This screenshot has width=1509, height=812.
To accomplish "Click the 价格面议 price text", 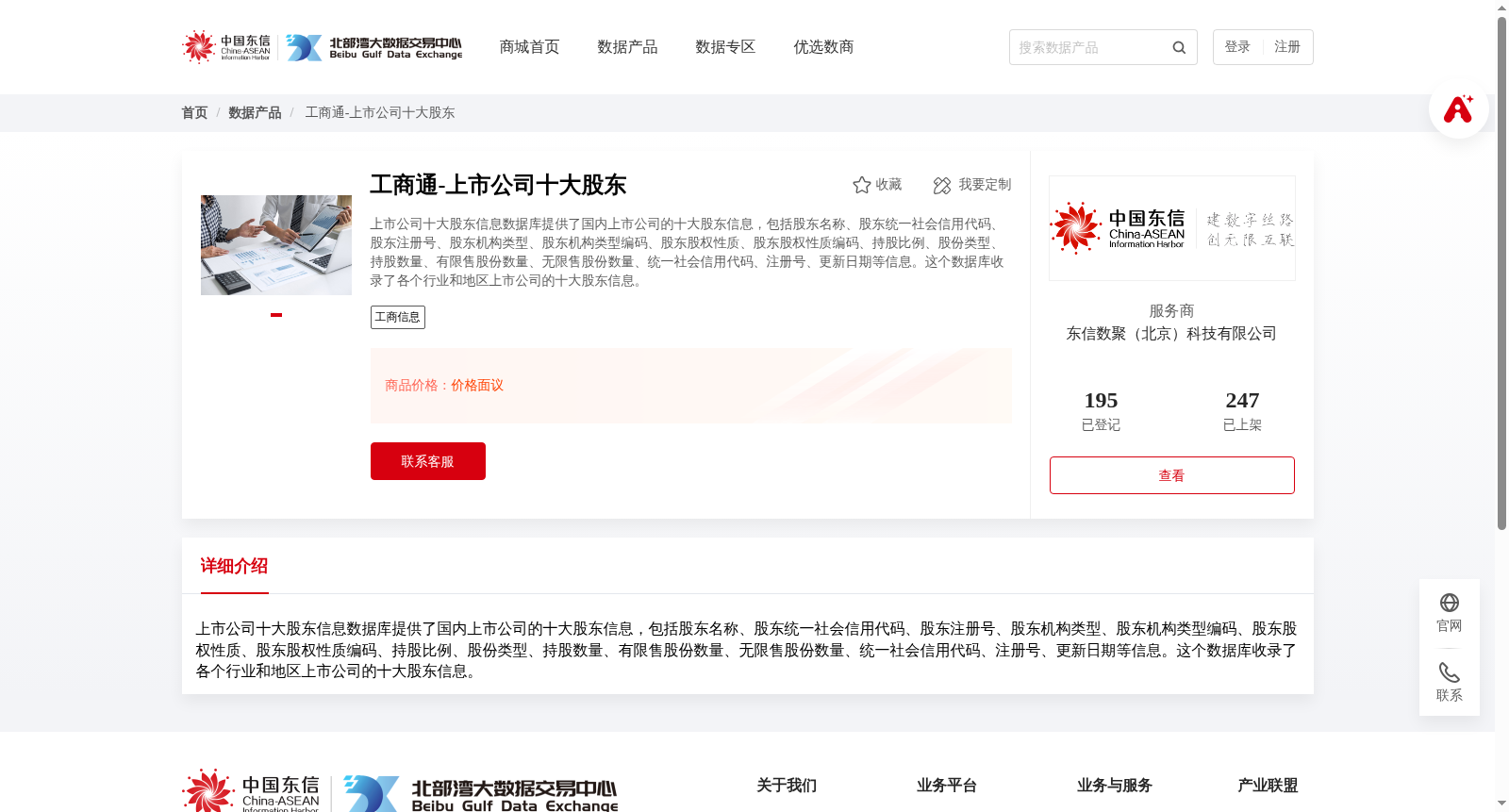I will [477, 386].
